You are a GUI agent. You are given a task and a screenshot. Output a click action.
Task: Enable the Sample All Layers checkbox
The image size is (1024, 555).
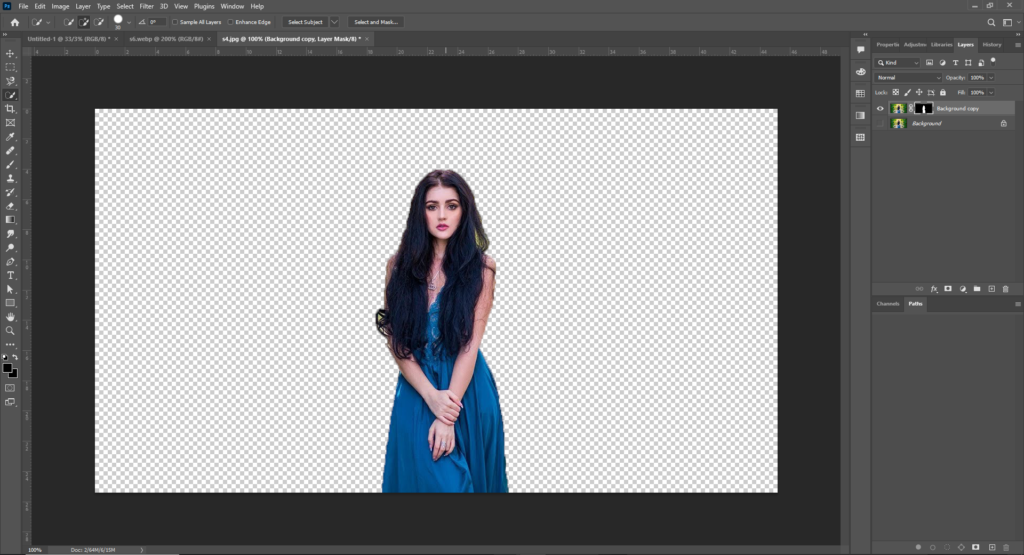tap(176, 21)
